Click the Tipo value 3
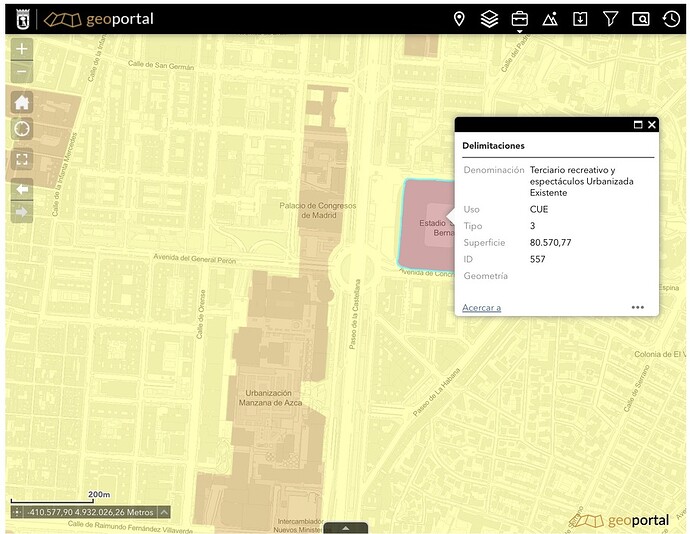The image size is (690, 534). click(x=532, y=226)
